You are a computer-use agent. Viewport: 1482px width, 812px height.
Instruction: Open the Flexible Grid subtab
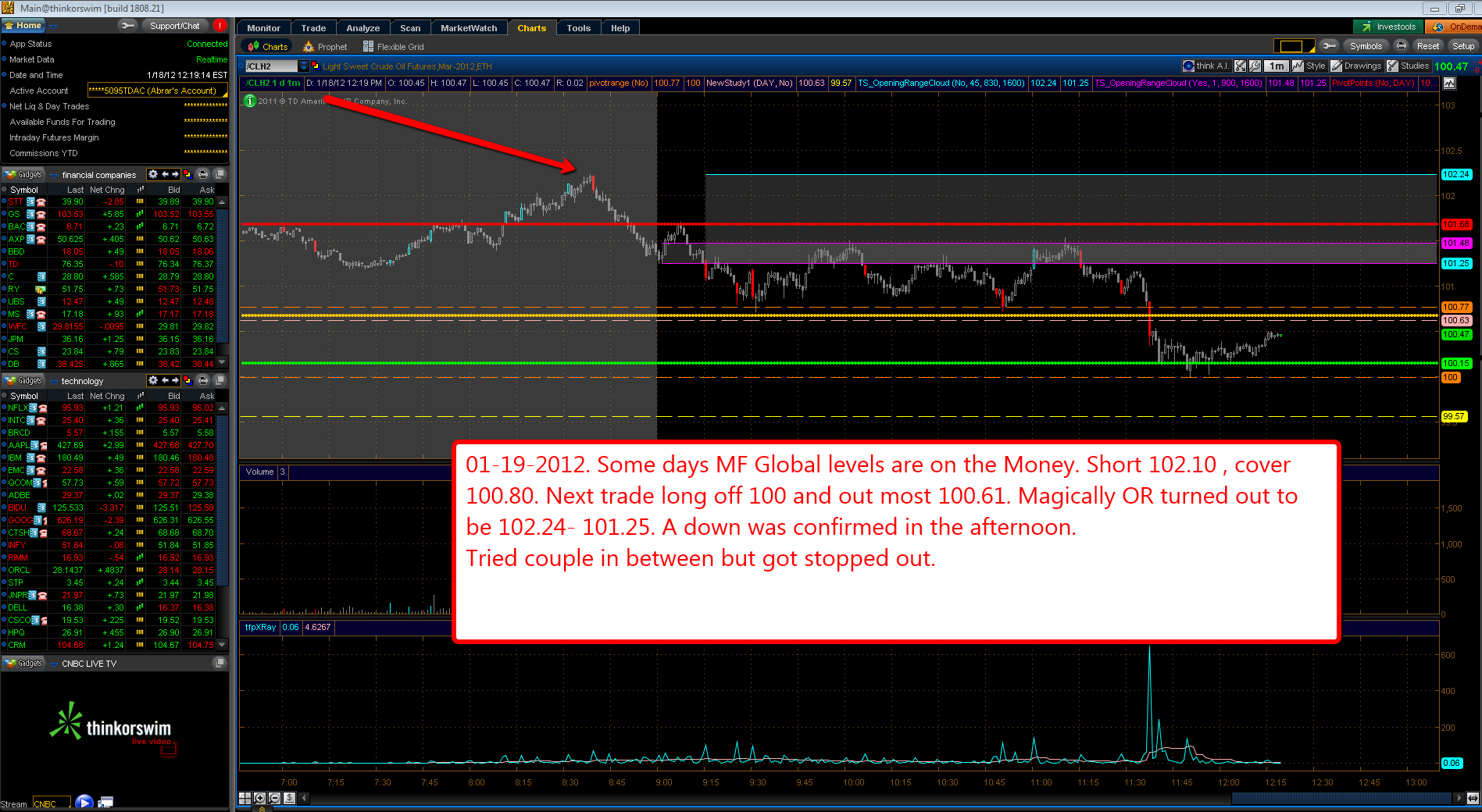point(394,47)
